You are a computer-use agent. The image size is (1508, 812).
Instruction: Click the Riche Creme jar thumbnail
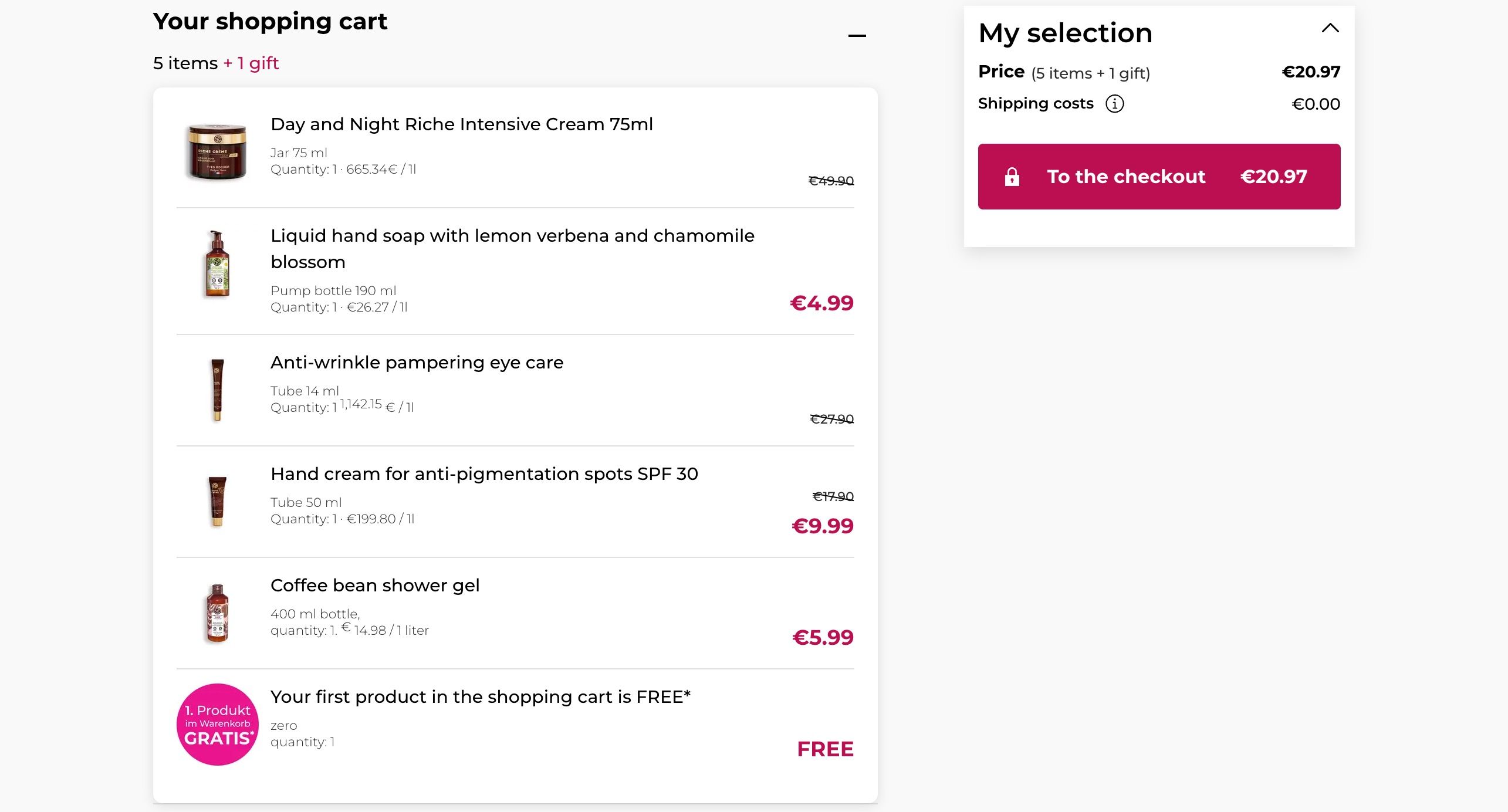tap(217, 151)
